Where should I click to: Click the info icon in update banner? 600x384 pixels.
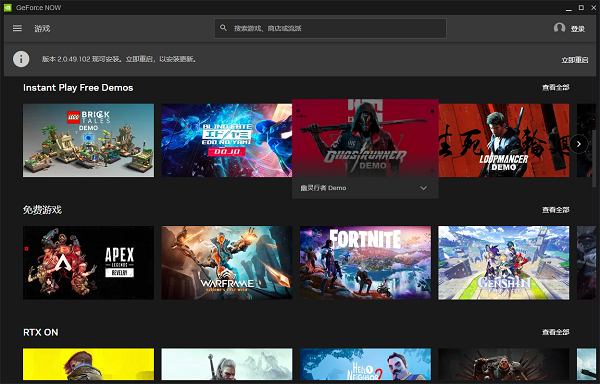click(21, 59)
